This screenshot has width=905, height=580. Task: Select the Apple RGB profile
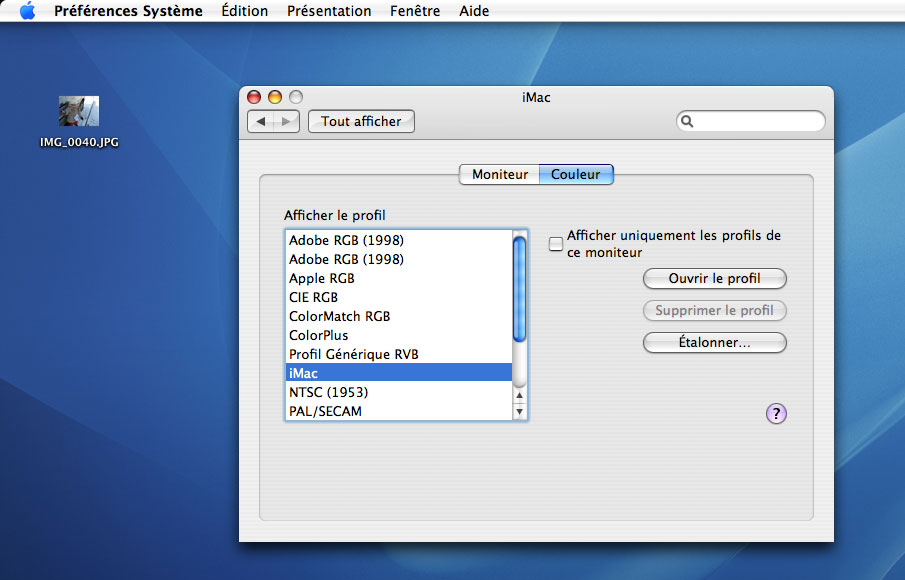[399, 278]
